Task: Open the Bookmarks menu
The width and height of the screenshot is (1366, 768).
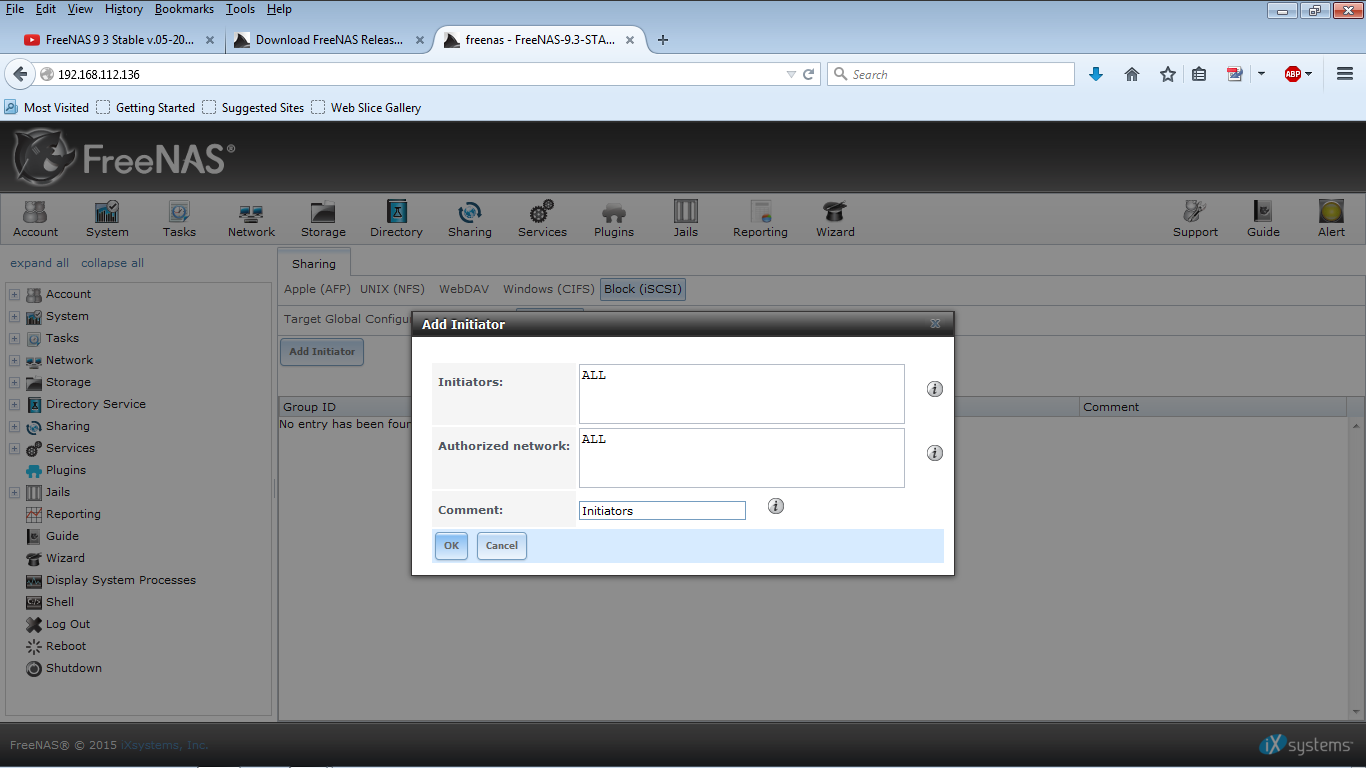Action: pyautogui.click(x=184, y=9)
